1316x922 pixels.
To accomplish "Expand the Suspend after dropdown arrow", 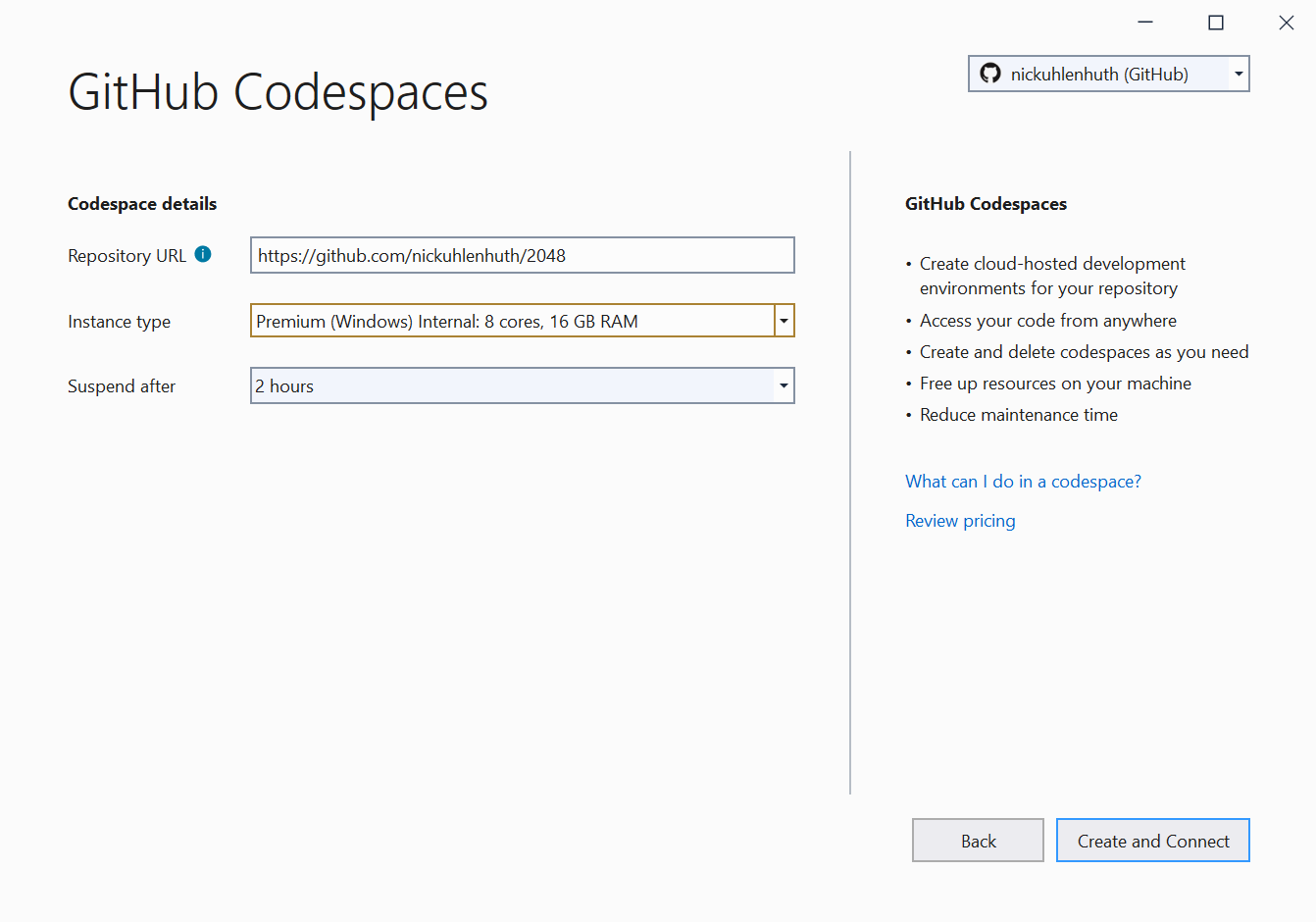I will coord(784,386).
